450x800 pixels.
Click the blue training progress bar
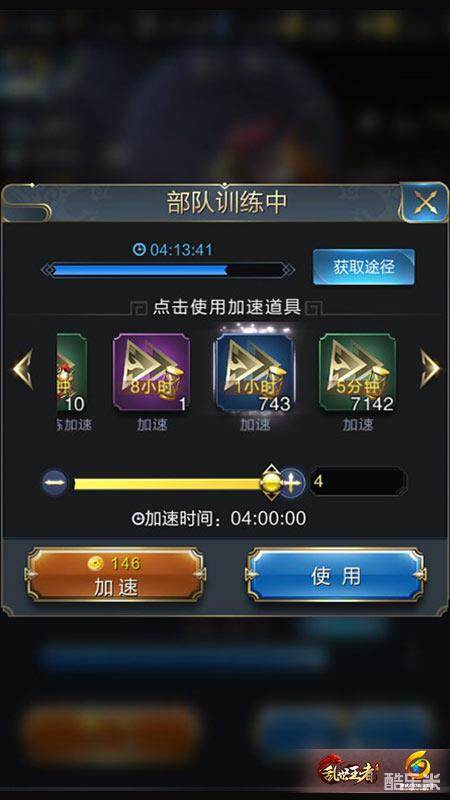tap(168, 270)
